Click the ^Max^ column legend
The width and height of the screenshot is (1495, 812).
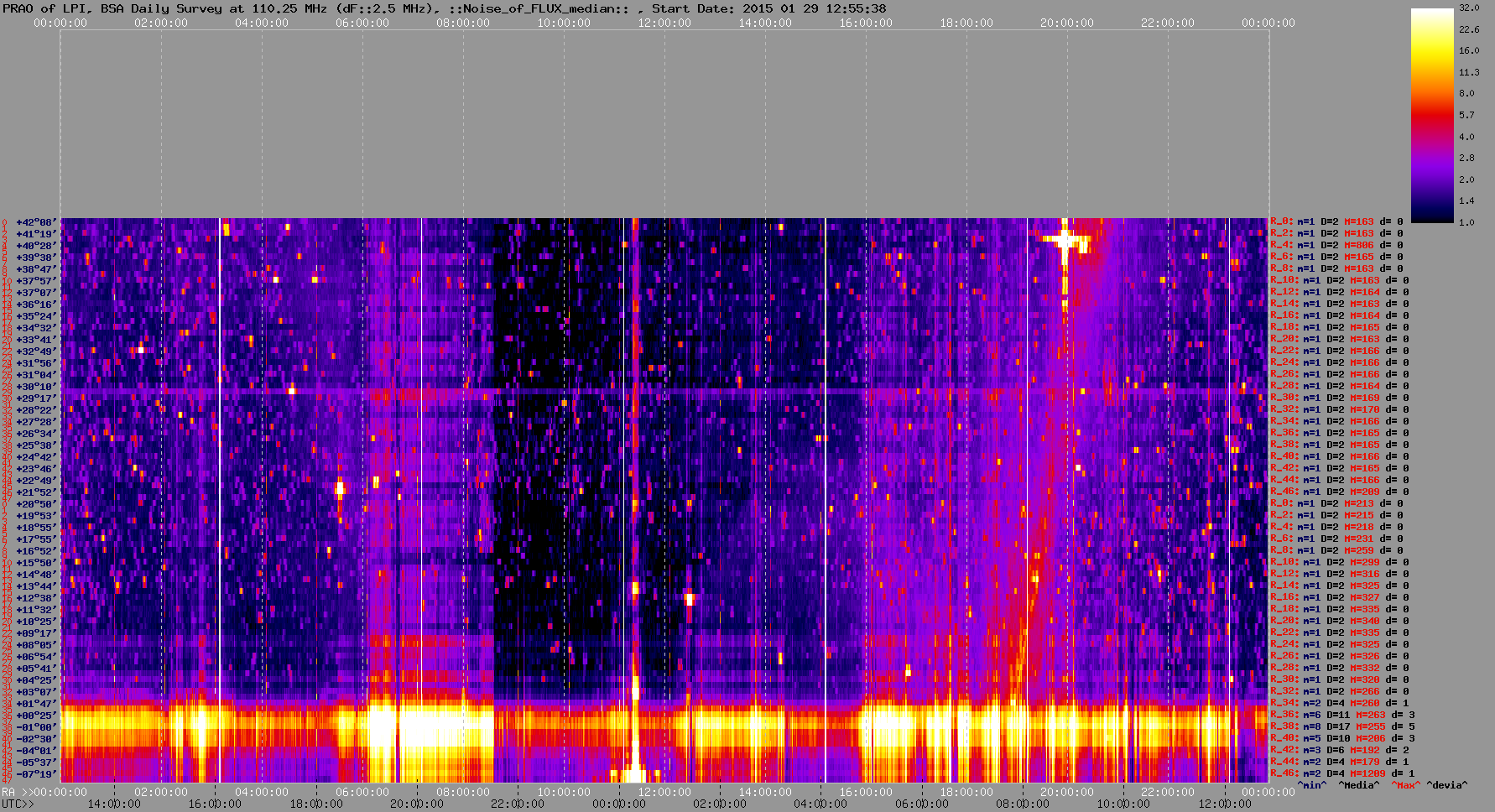click(x=1407, y=786)
